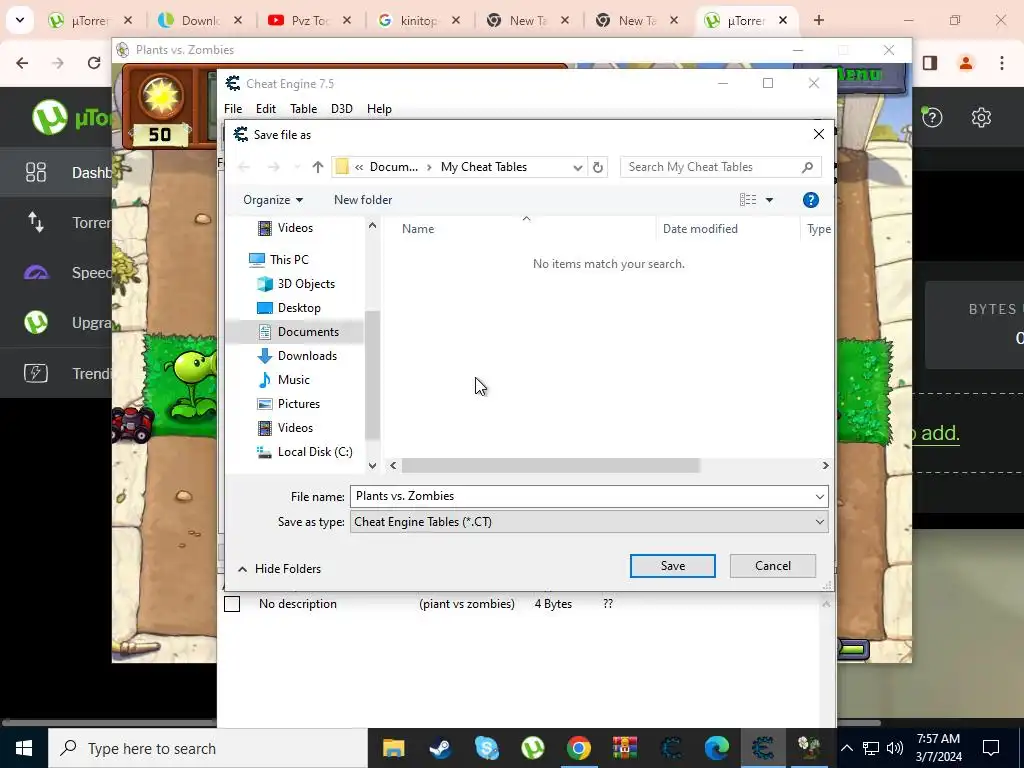
Task: Go up one folder level arrow
Action: [318, 167]
